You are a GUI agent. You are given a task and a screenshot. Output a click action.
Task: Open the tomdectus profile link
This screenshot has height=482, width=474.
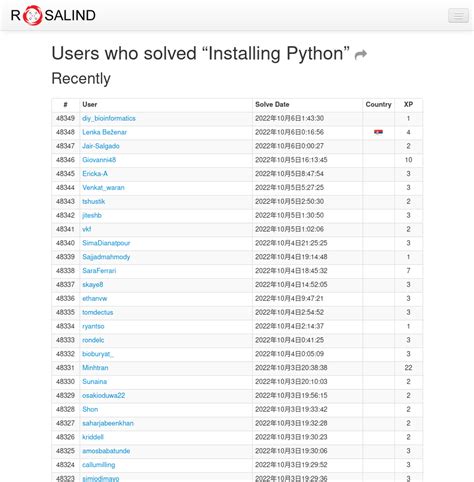(x=98, y=312)
